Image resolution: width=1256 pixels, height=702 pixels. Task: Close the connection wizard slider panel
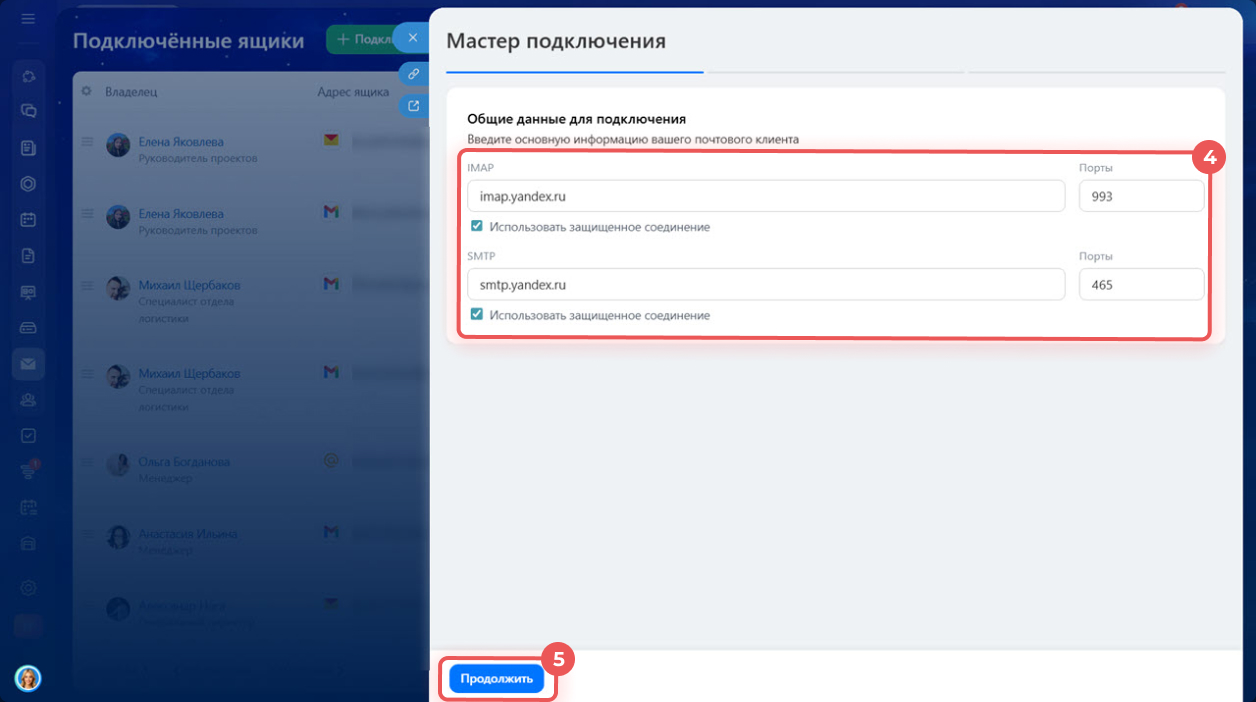[411, 38]
